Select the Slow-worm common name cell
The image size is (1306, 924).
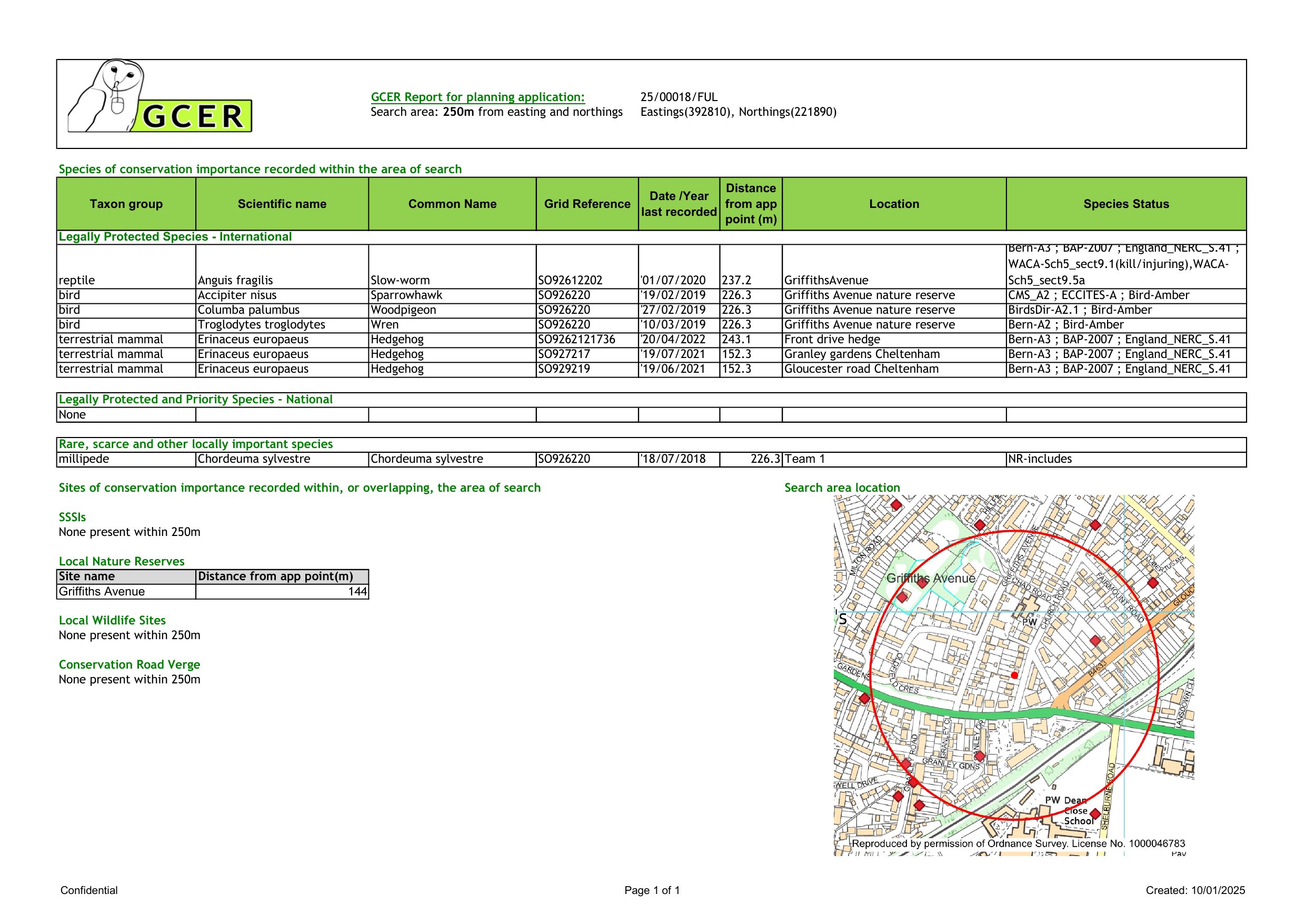400,280
